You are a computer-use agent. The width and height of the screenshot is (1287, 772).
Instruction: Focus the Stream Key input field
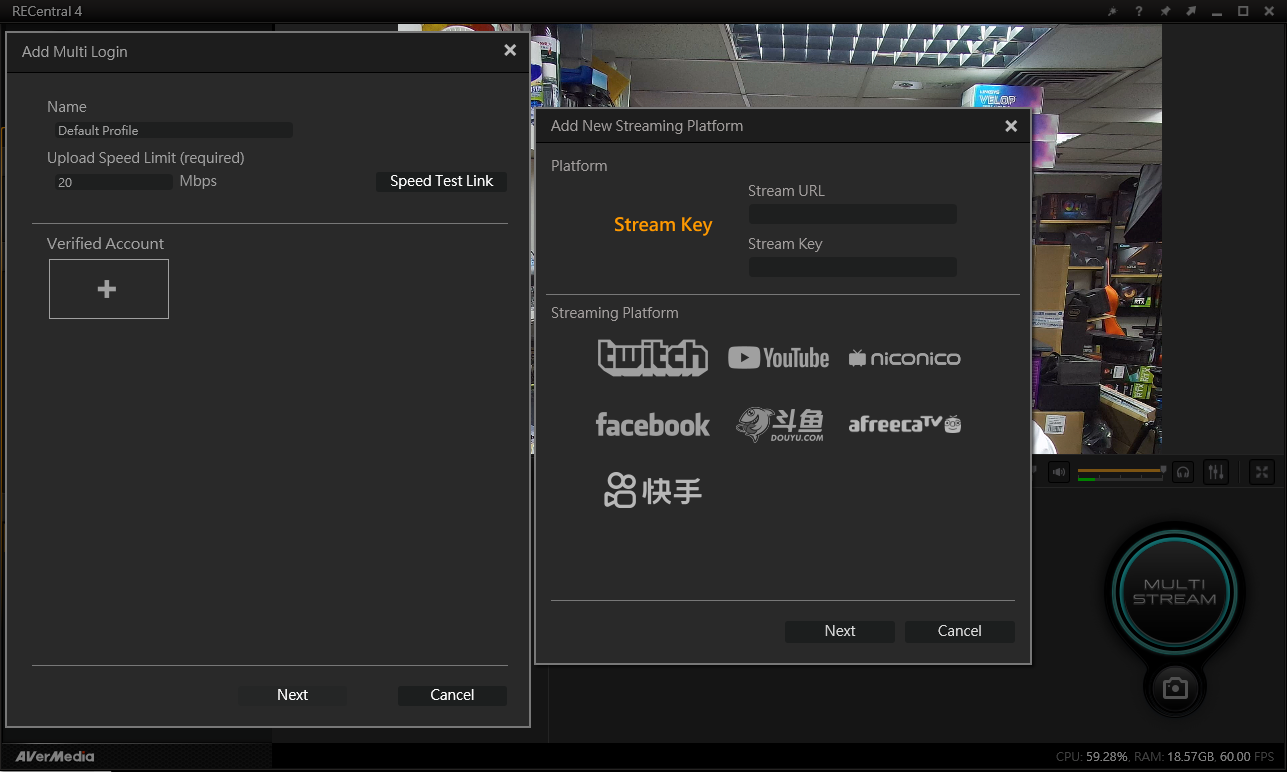(x=852, y=267)
